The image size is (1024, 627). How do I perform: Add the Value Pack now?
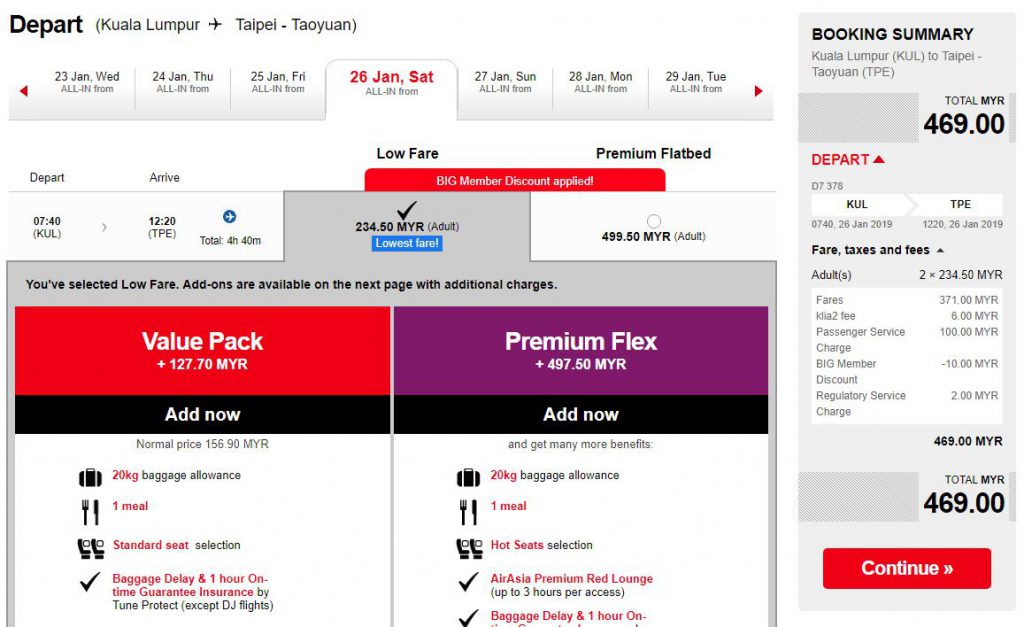(x=203, y=414)
